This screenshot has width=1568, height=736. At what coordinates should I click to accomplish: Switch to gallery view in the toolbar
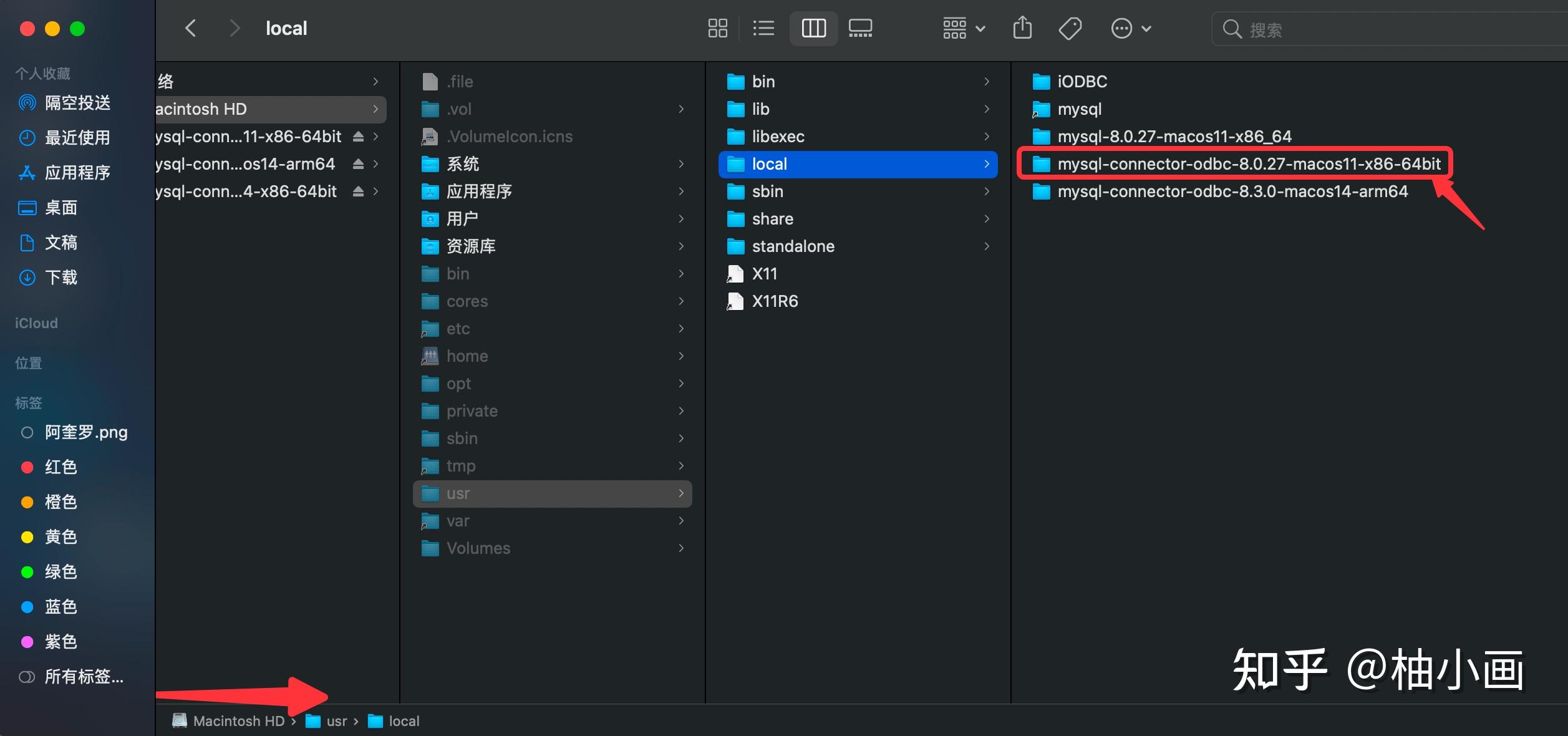click(861, 28)
